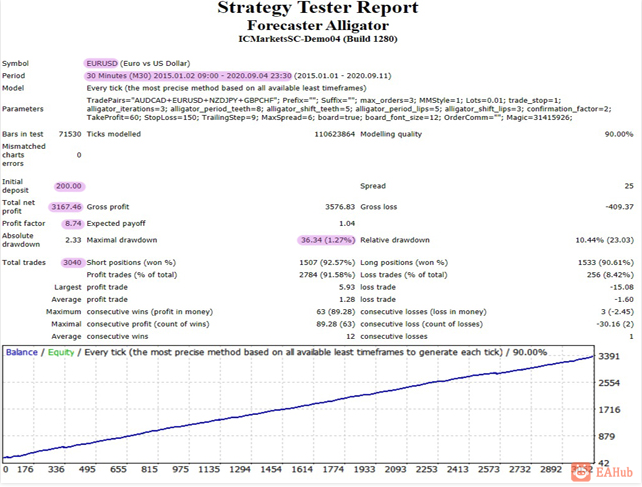642x487 pixels.
Task: Select the highlighted 30 Minutes (M30) period
Action: coord(189,76)
